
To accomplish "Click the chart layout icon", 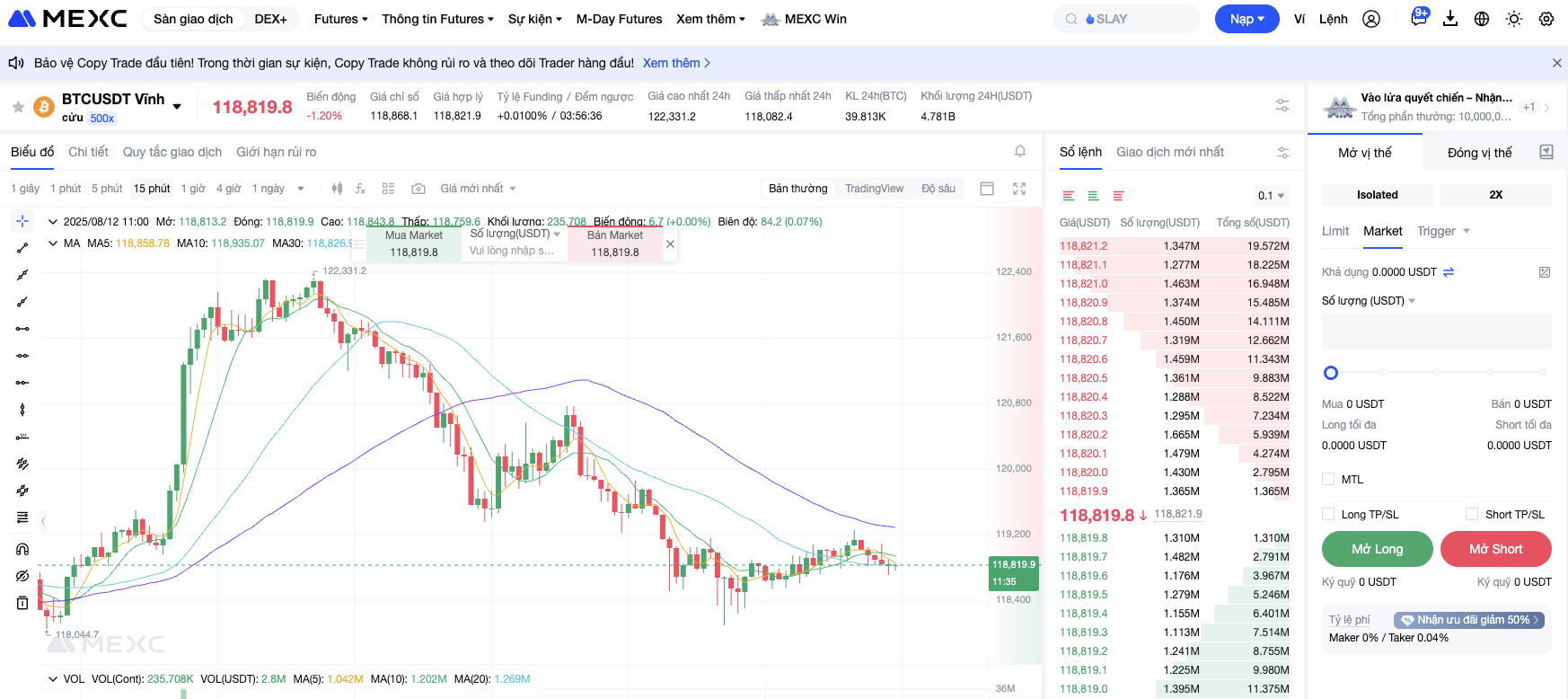I will pos(987,189).
